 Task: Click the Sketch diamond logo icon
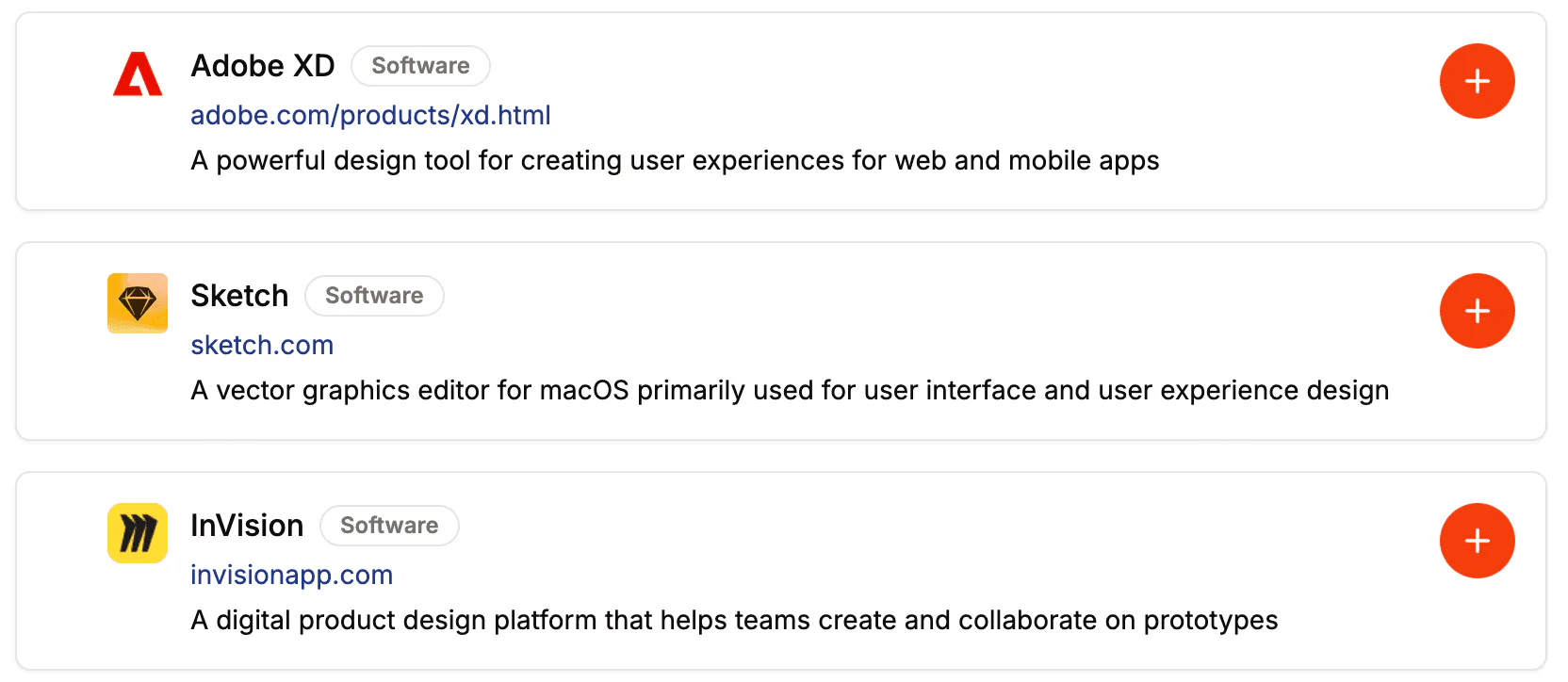pos(138,303)
